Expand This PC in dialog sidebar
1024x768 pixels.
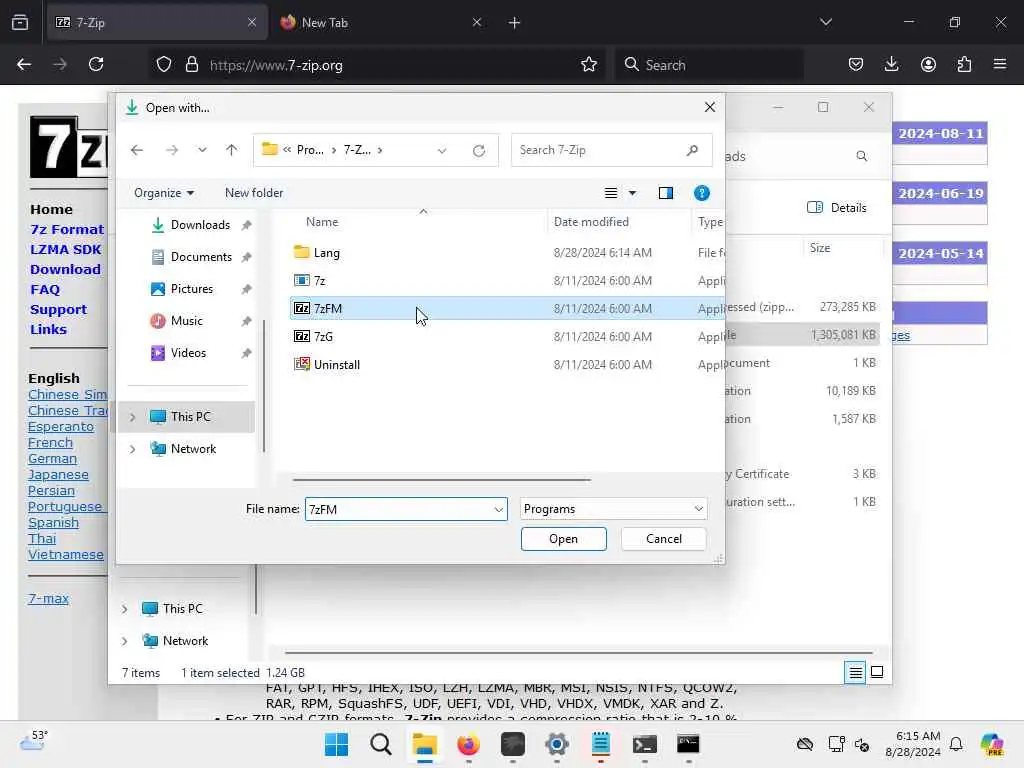tap(133, 417)
